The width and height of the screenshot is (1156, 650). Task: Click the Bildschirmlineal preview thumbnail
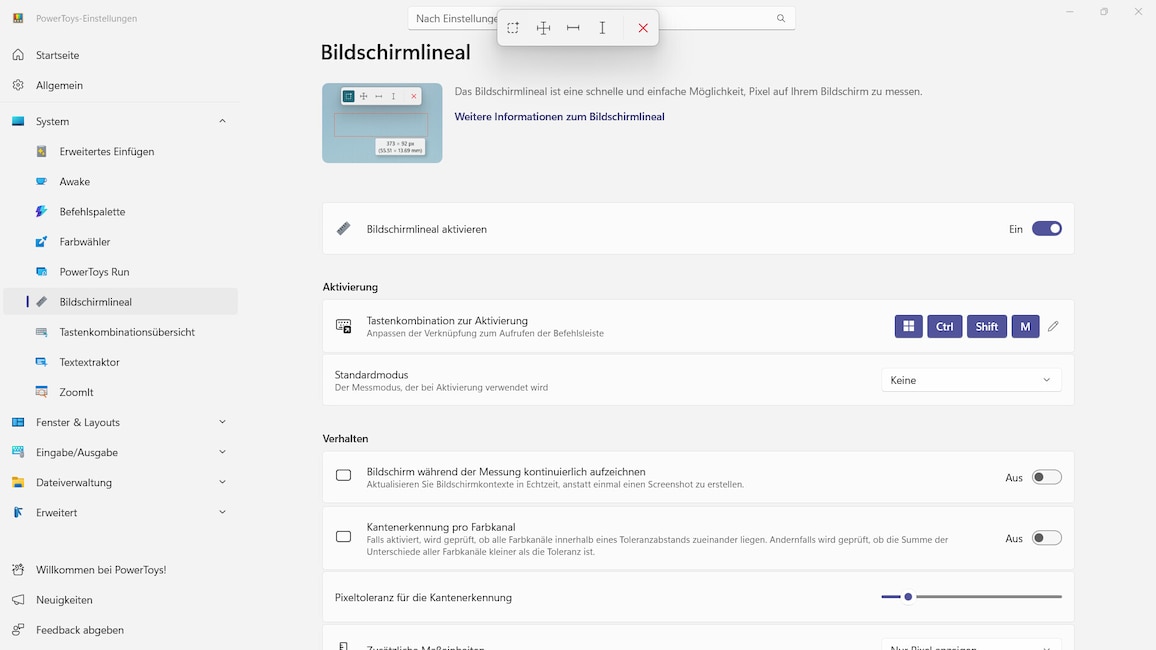pyautogui.click(x=382, y=123)
